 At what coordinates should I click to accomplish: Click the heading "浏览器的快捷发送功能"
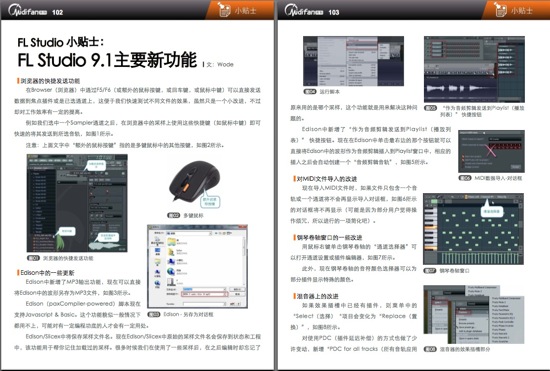(50, 81)
